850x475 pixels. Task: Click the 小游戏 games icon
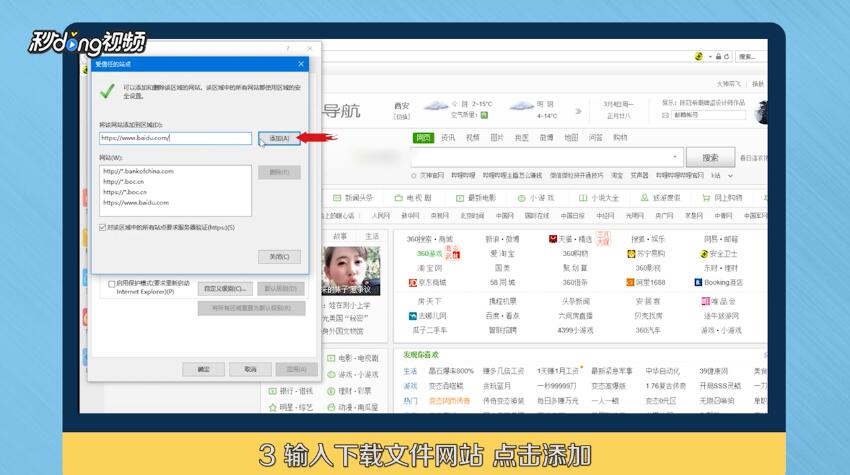pyautogui.click(x=521, y=198)
